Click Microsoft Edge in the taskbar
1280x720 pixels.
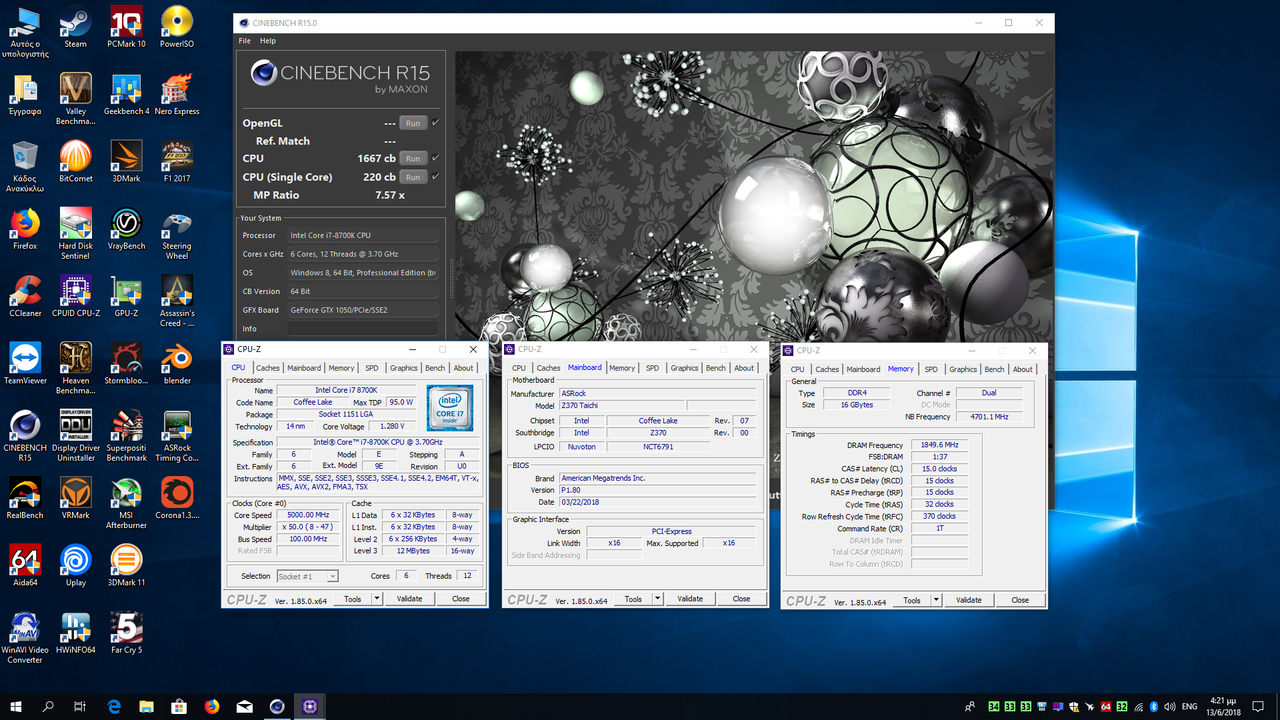[113, 706]
